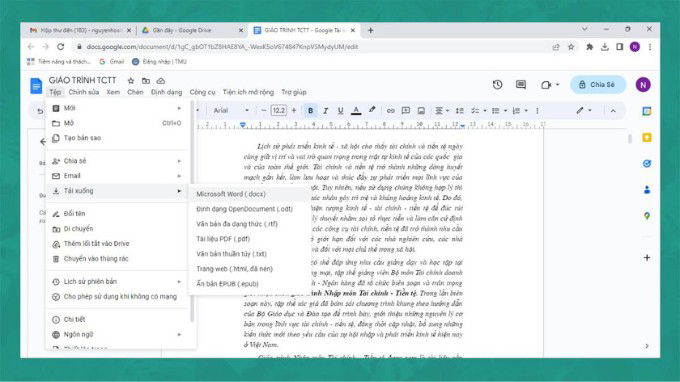
Task: Star the GIÁO TRÌNH TCTT document
Action: pyautogui.click(x=131, y=81)
